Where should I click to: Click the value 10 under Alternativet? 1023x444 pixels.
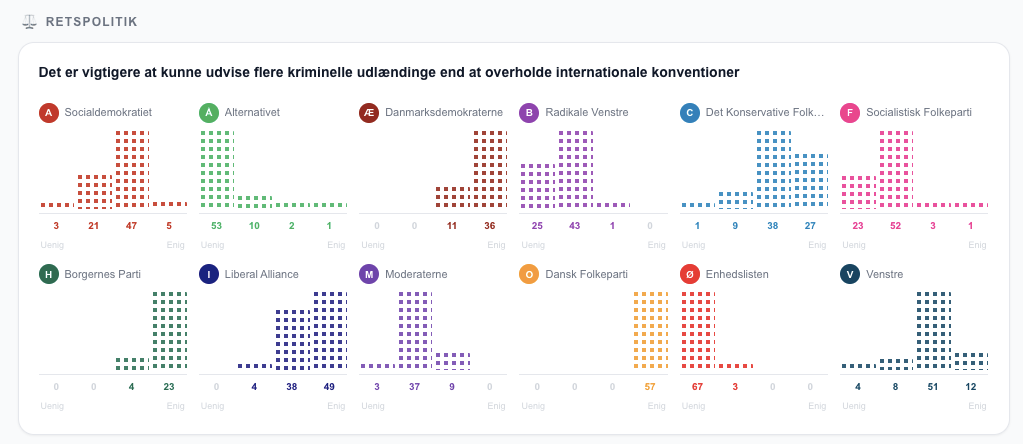pyautogui.click(x=254, y=226)
